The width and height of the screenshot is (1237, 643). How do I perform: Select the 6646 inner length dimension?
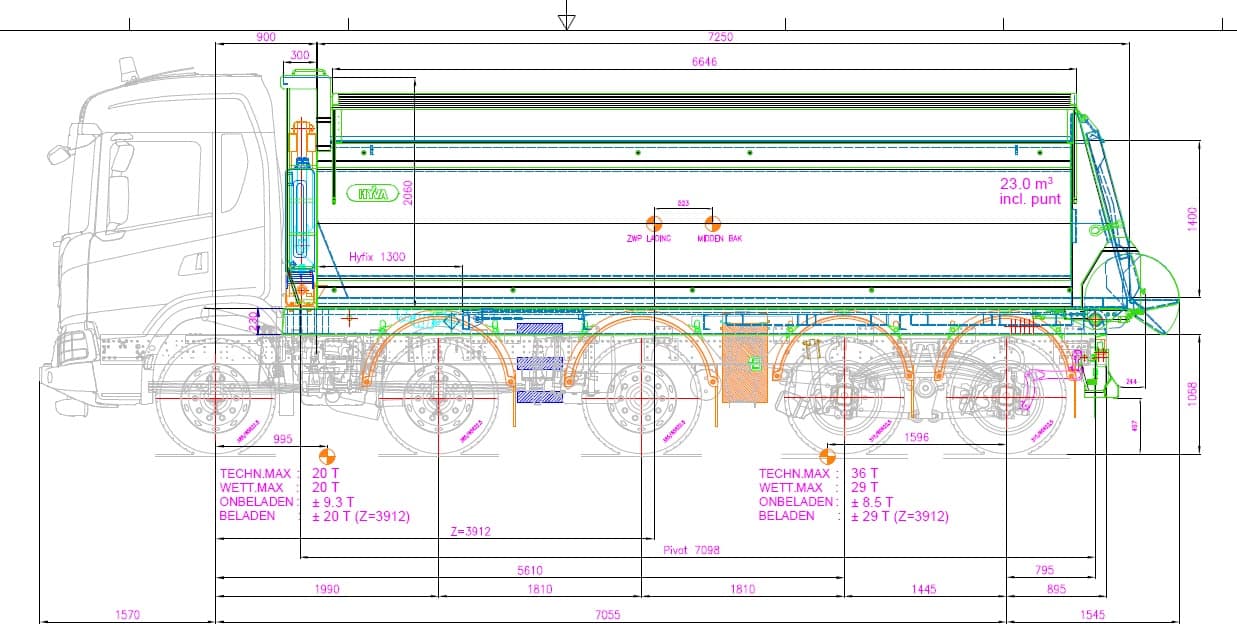tap(704, 62)
